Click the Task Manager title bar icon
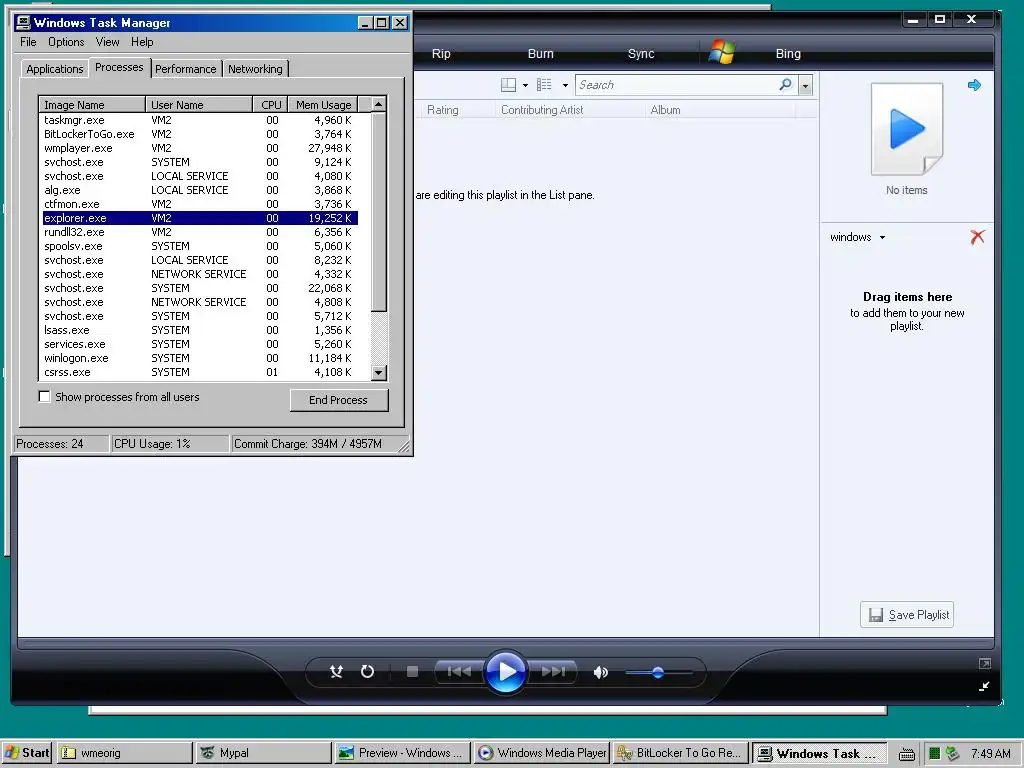 (24, 23)
